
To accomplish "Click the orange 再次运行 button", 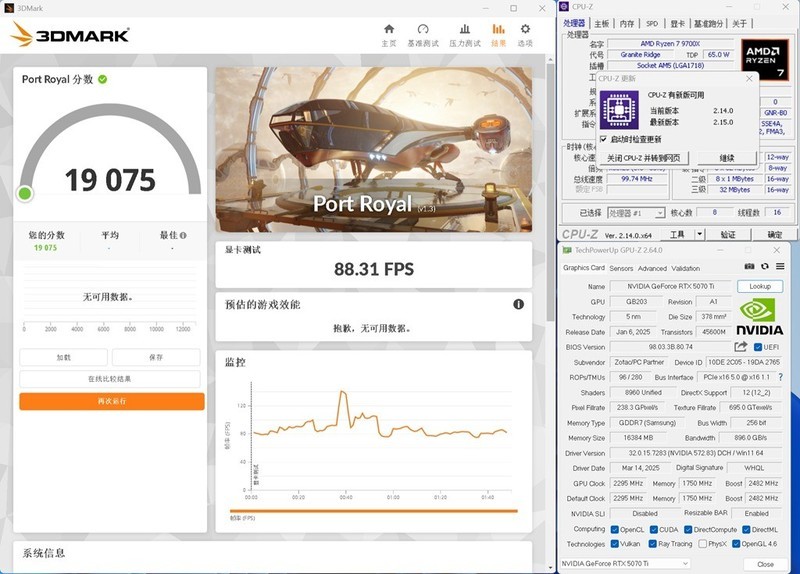I will [x=112, y=402].
